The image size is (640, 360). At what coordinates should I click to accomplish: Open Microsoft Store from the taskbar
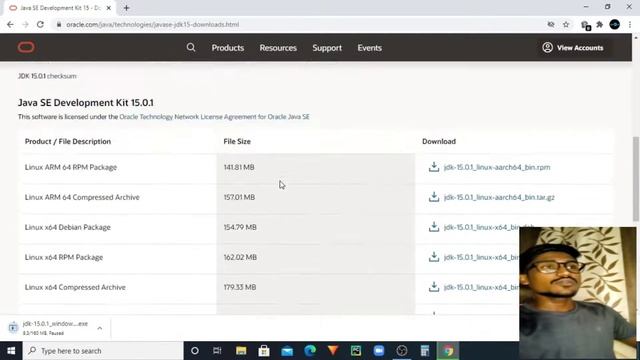coord(264,351)
